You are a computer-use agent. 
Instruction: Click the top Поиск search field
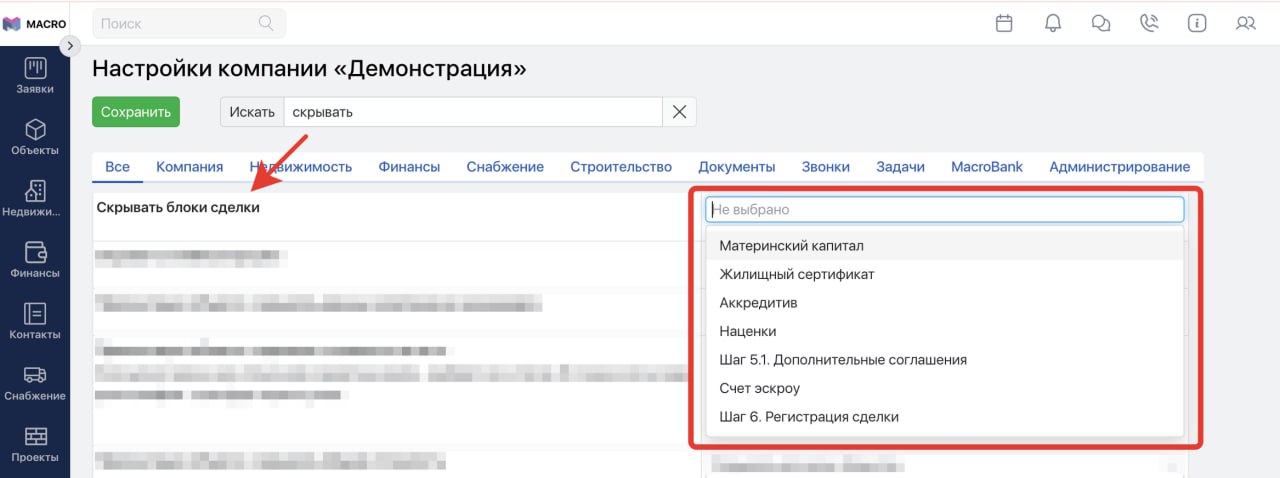[x=178, y=23]
